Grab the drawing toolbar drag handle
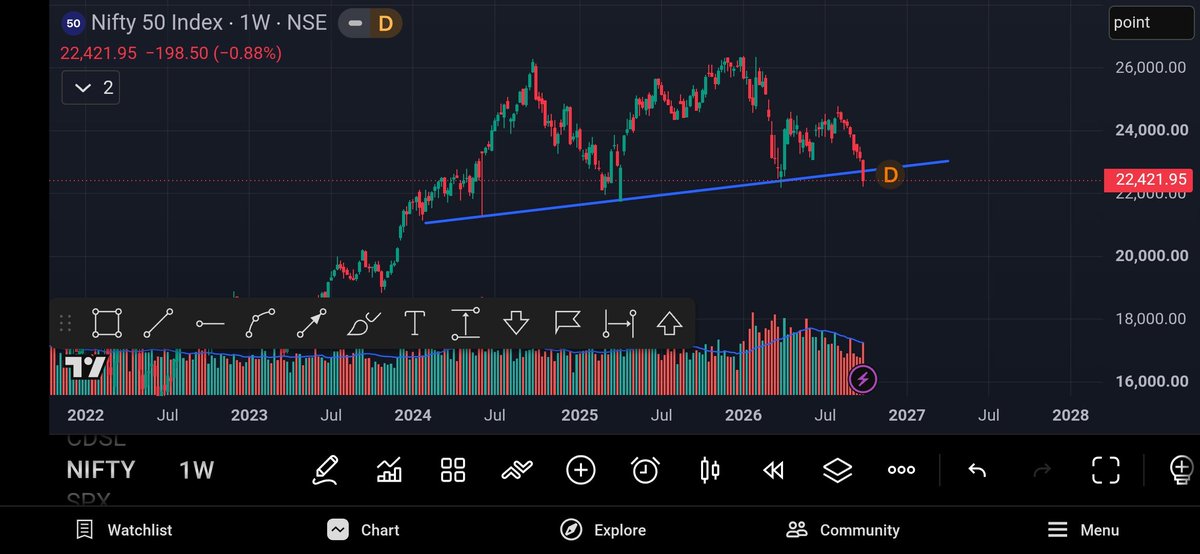Viewport: 1200px width, 554px height. pos(66,323)
